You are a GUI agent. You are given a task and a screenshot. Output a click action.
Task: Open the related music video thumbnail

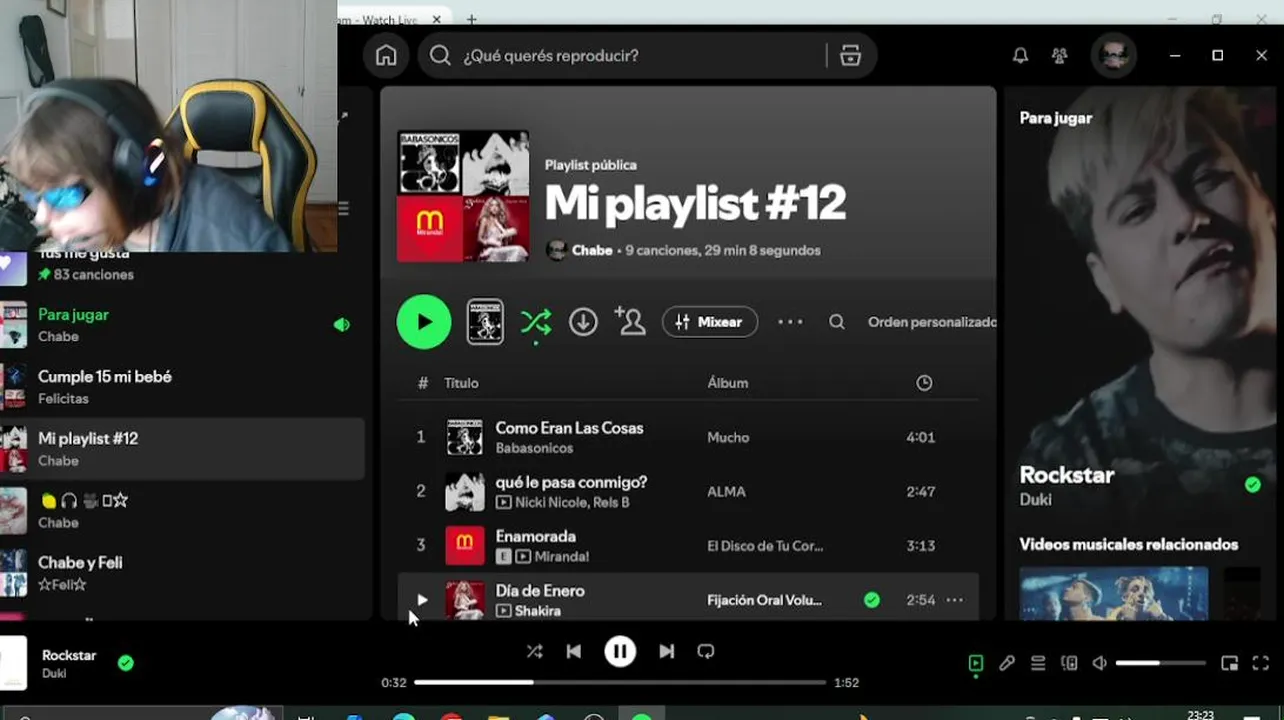[x=1114, y=594]
